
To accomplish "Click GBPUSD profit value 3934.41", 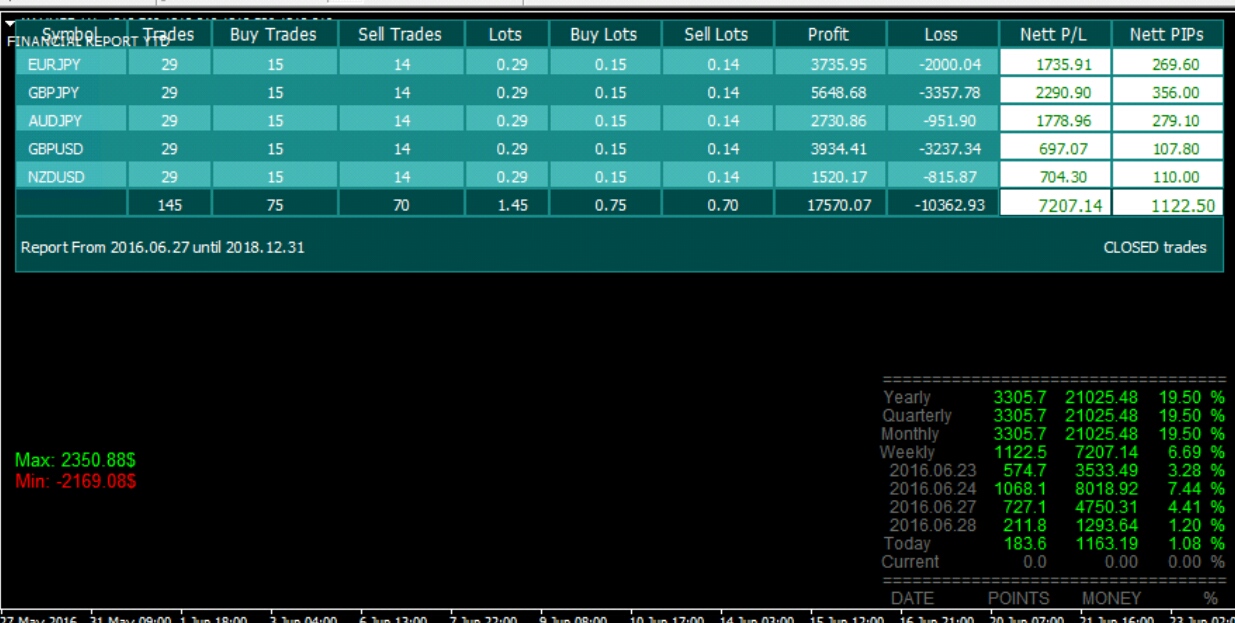I will 839,148.
